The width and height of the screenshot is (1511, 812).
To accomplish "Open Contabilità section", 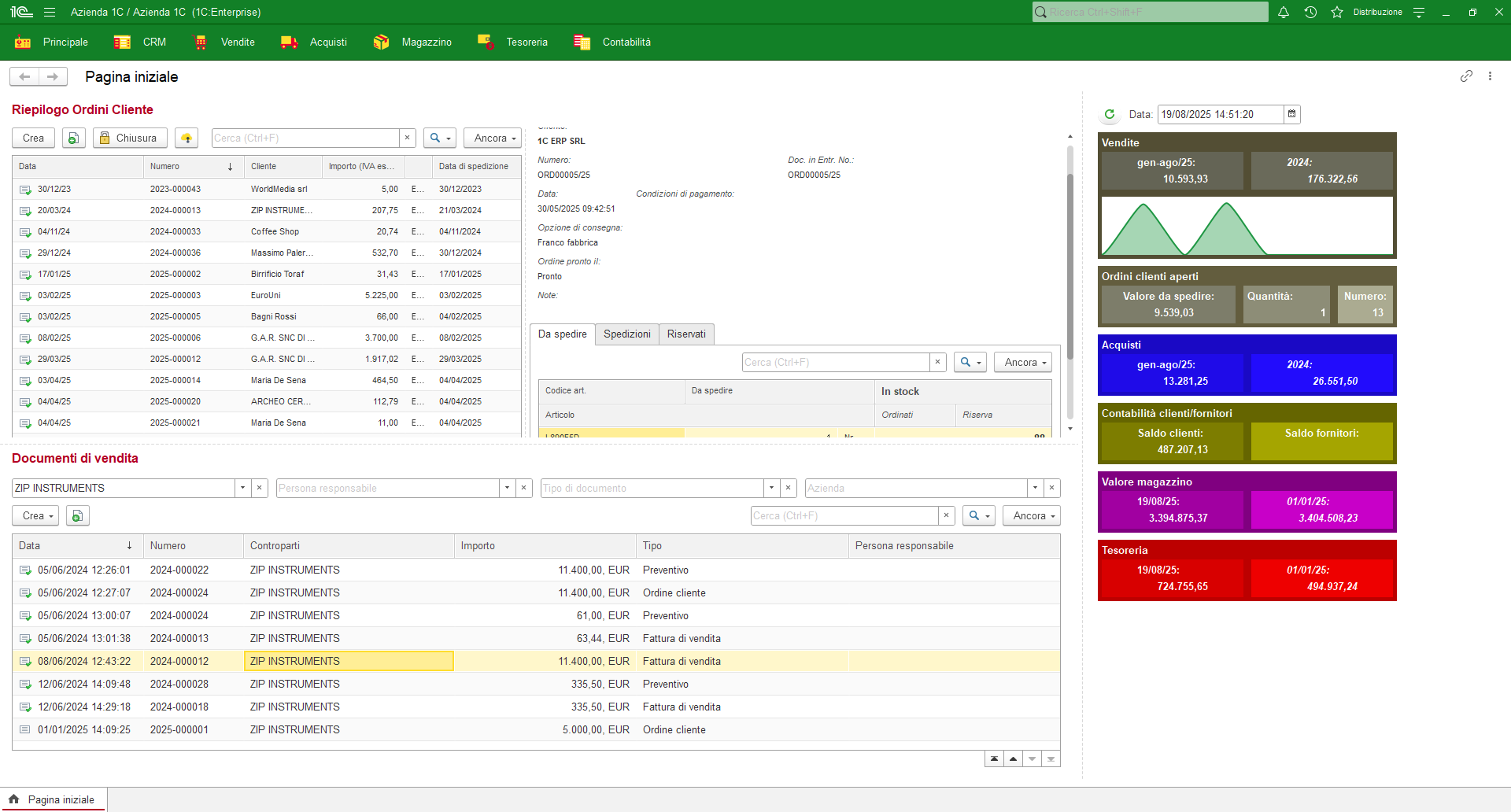I will click(612, 42).
